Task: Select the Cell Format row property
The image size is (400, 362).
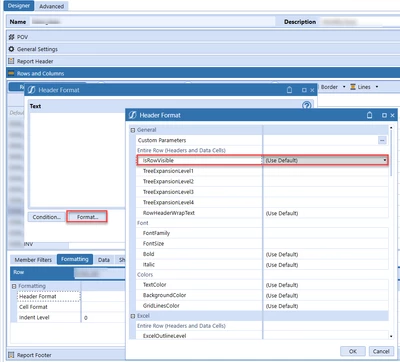Action: [49, 307]
